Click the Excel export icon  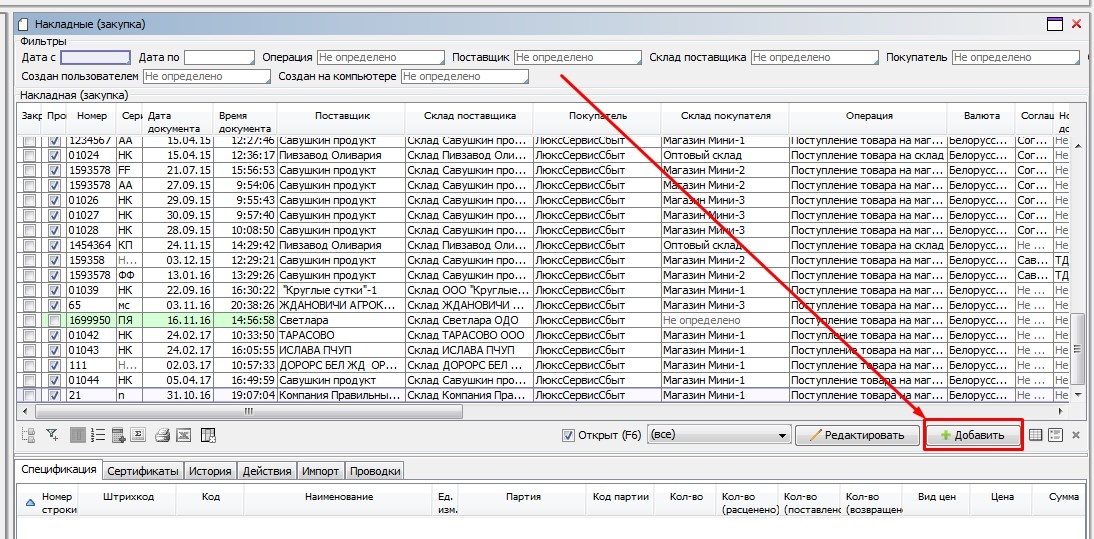click(x=183, y=435)
